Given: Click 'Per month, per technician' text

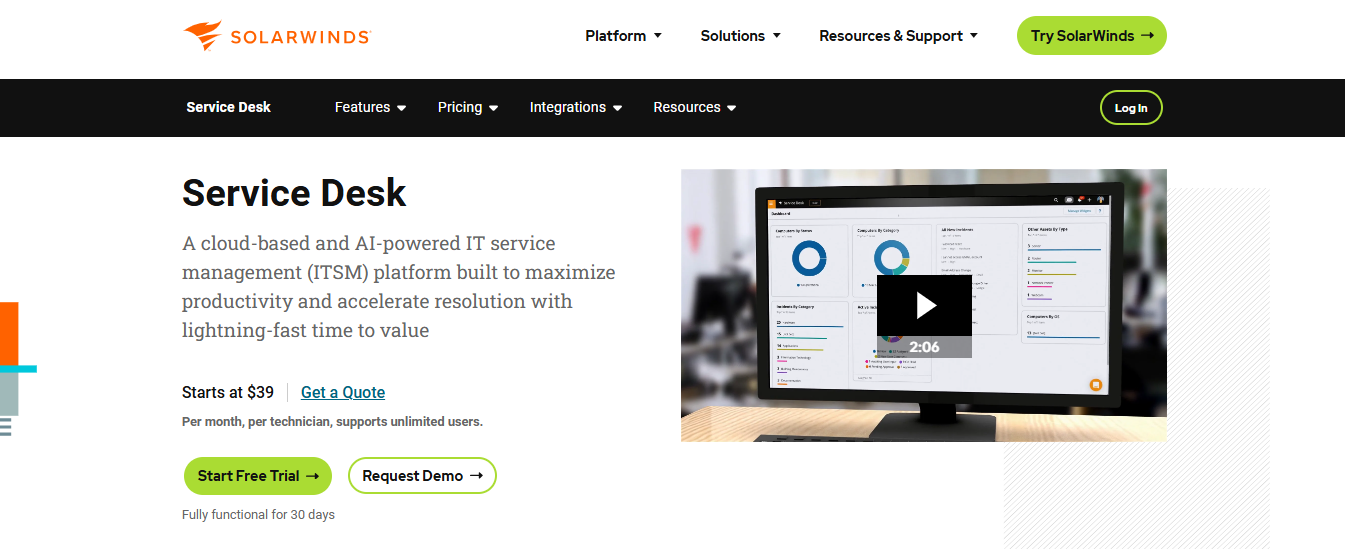Looking at the screenshot, I should click(256, 422).
